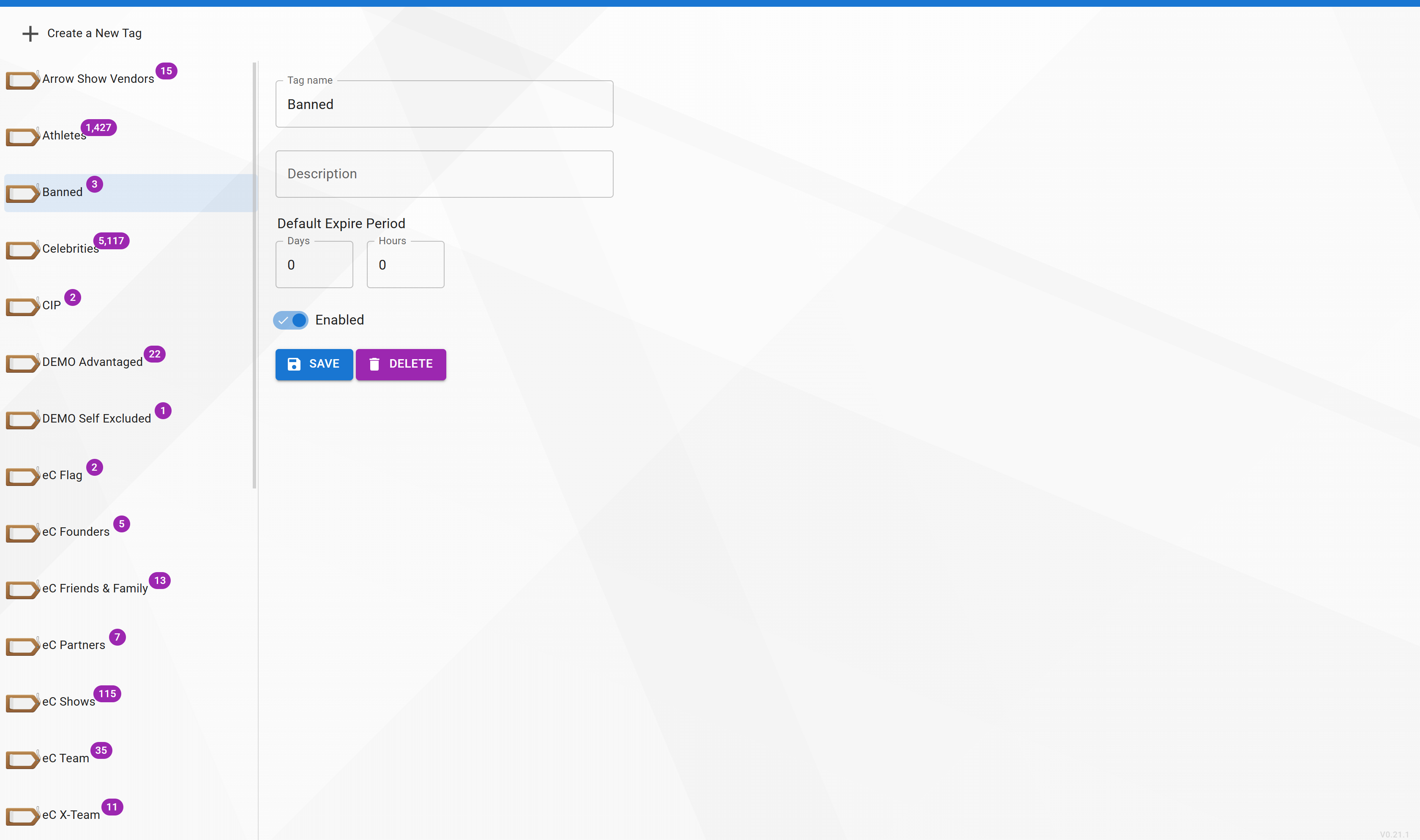
Task: Click the SAVE button
Action: (314, 364)
